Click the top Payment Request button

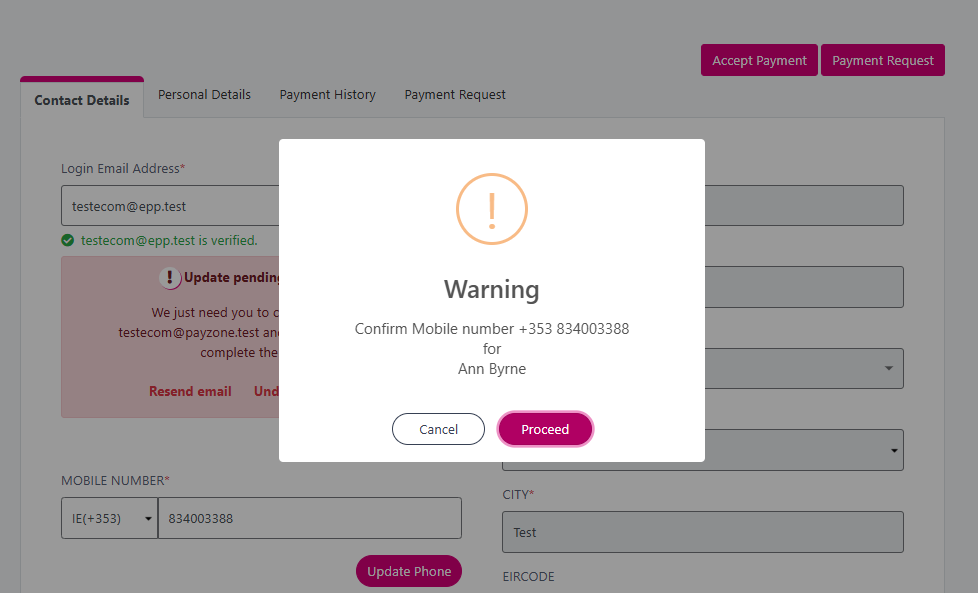tap(883, 60)
